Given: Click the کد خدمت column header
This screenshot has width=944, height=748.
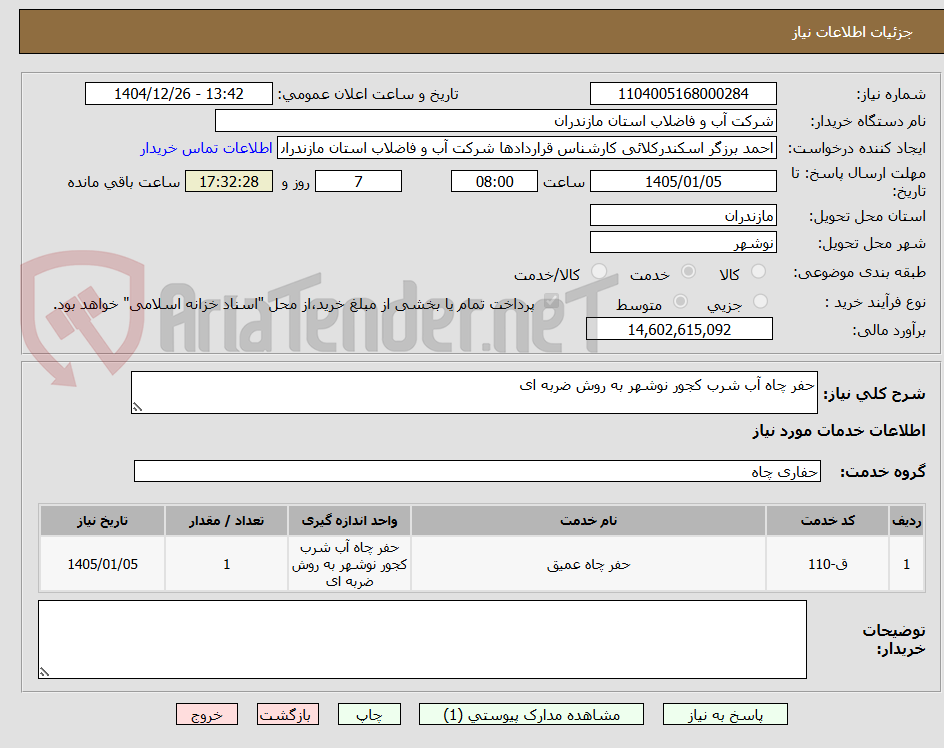Looking at the screenshot, I should pyautogui.click(x=828, y=521).
